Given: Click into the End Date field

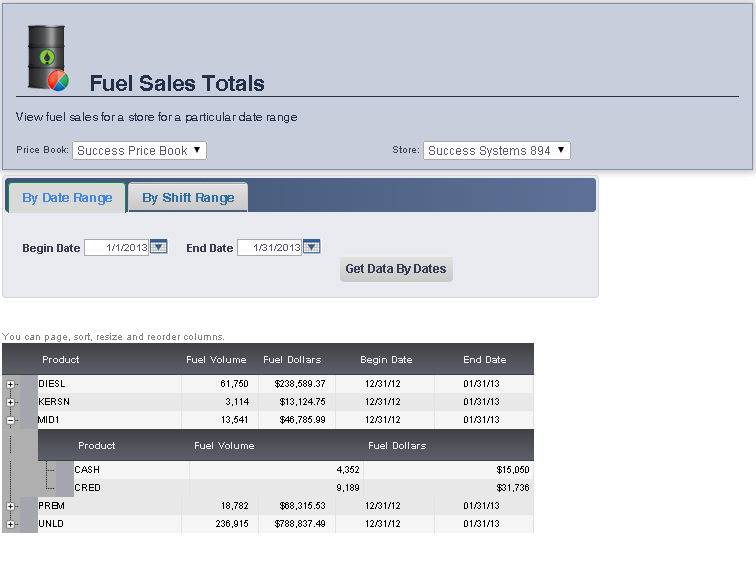Looking at the screenshot, I should [269, 247].
